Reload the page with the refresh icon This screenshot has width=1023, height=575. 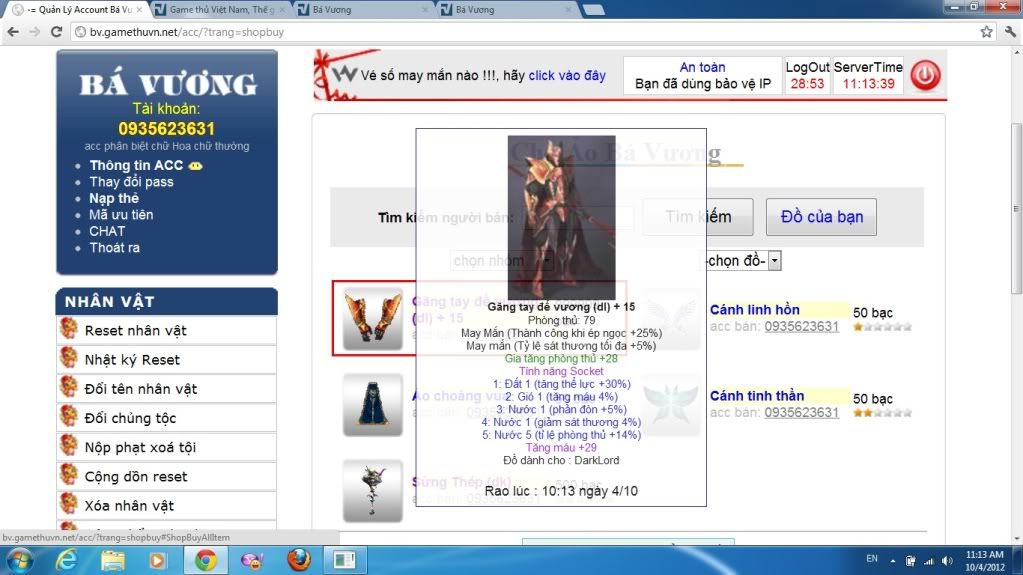[57, 32]
